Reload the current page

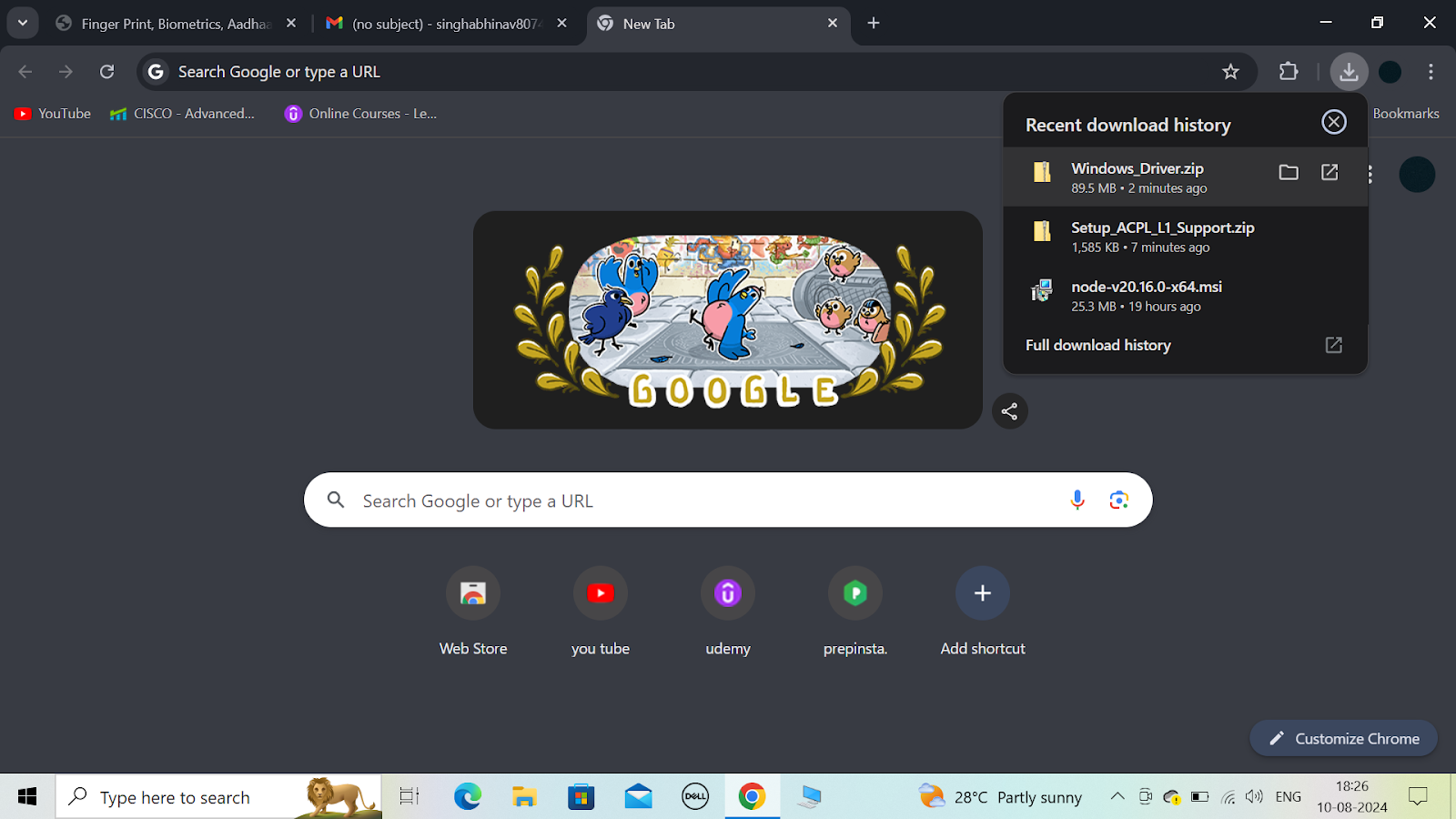[106, 72]
